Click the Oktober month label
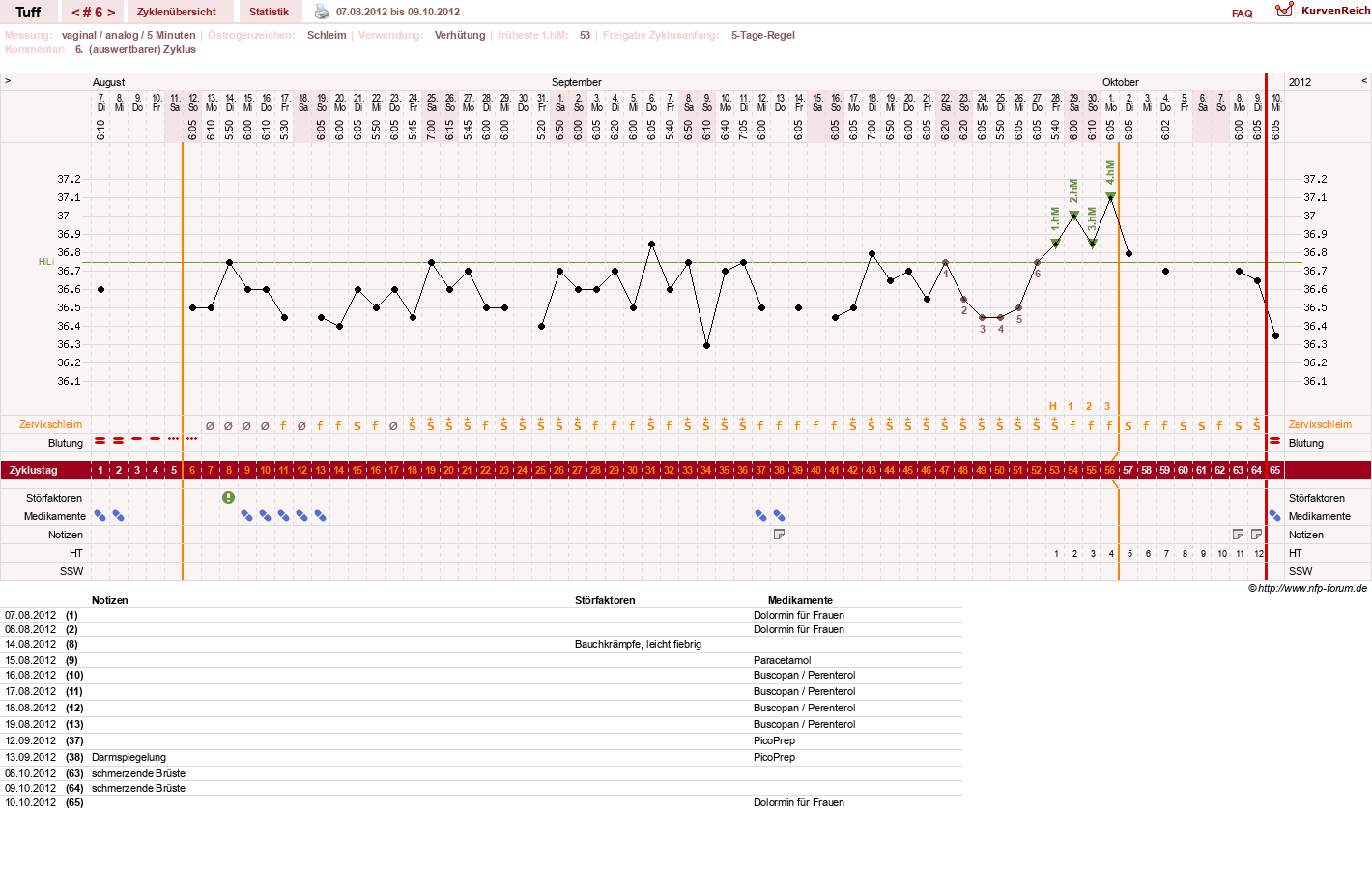Viewport: 1372px width, 870px height. tap(1120, 82)
